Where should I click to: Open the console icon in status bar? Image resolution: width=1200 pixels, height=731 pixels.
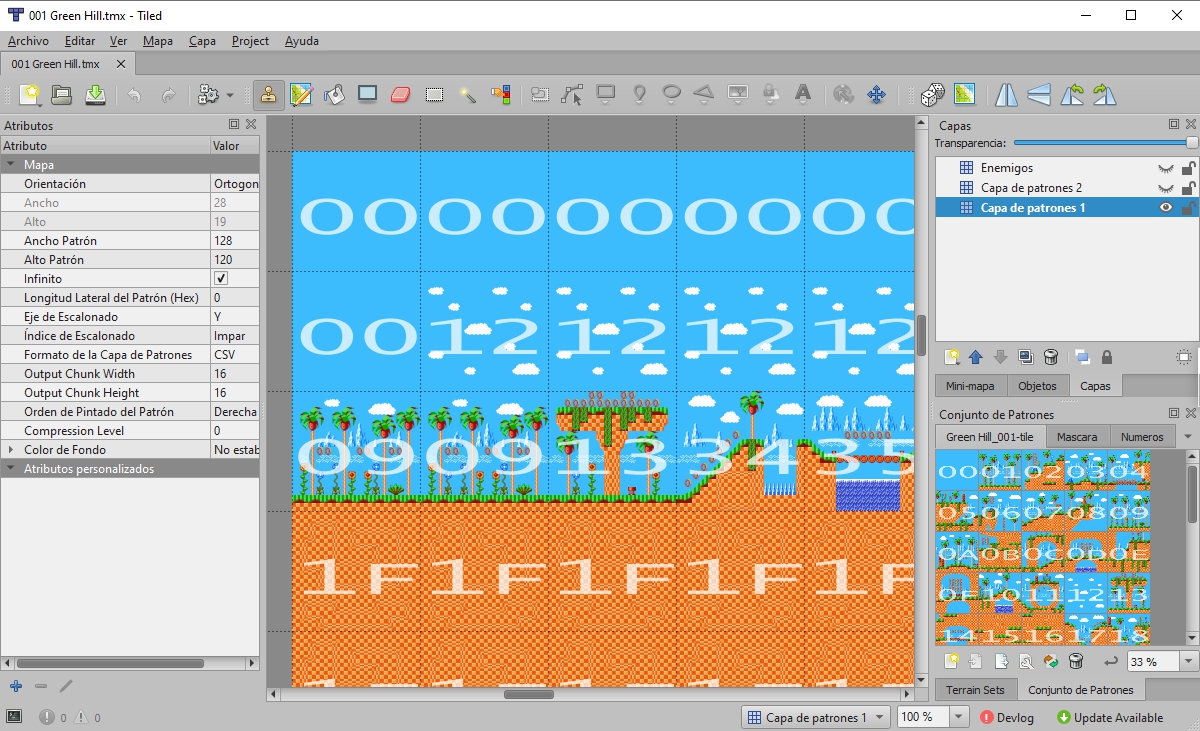click(x=14, y=717)
